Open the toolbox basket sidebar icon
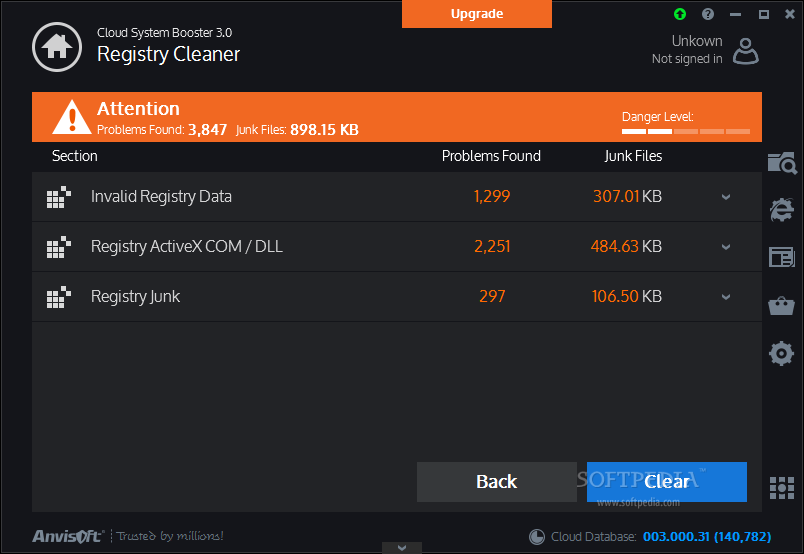This screenshot has width=804, height=554. [781, 306]
